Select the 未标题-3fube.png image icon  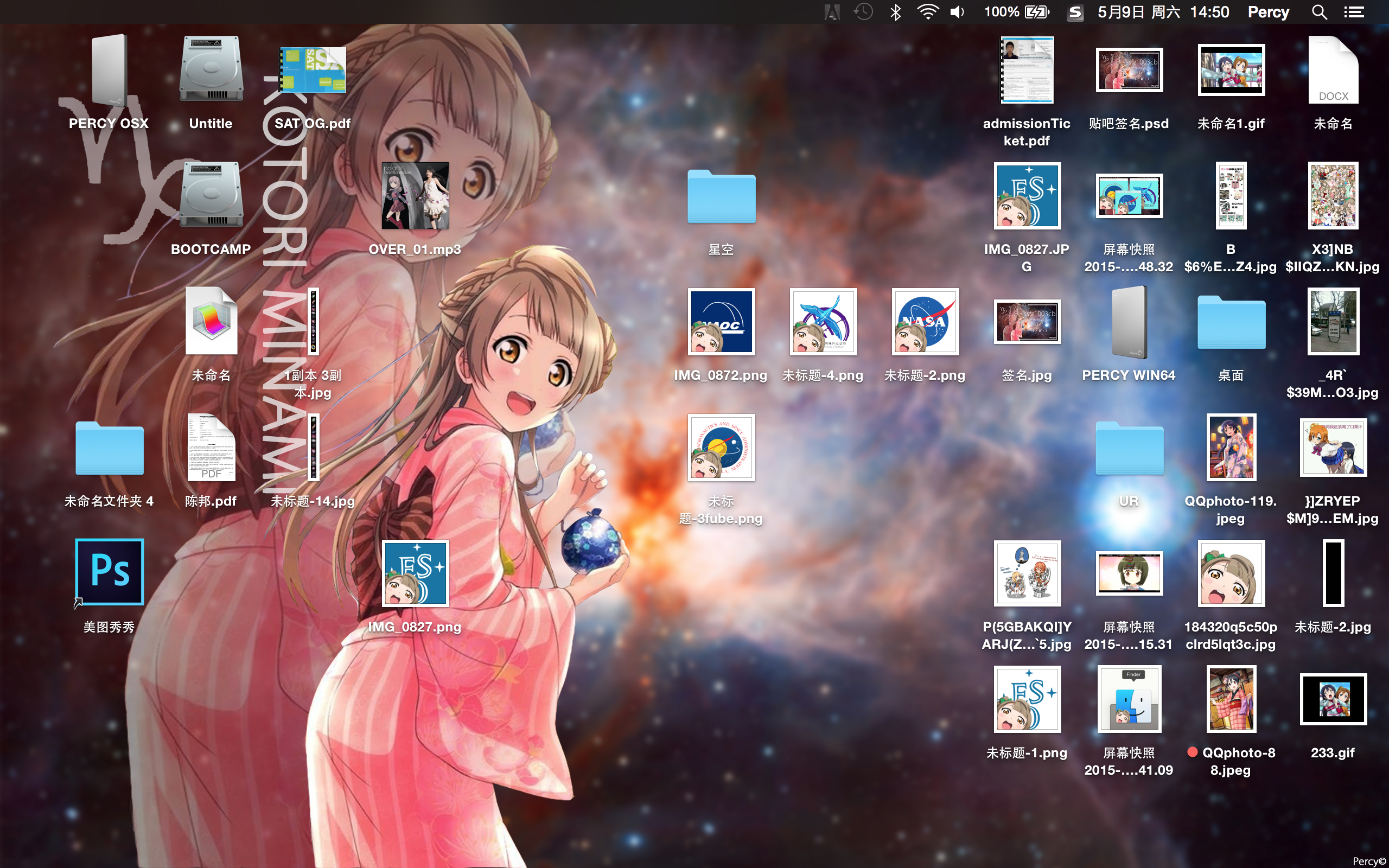point(721,447)
